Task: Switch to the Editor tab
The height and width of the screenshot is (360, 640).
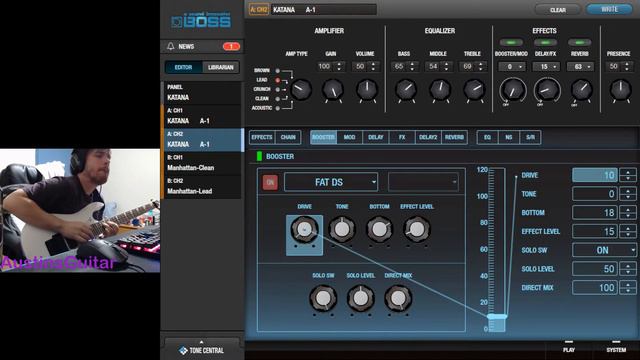Action: (184, 67)
